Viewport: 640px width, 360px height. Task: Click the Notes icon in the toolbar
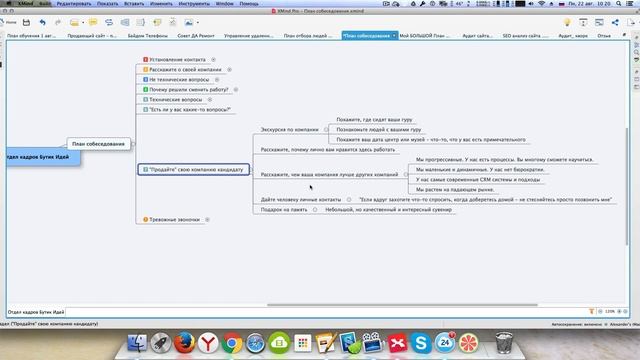(157, 22)
